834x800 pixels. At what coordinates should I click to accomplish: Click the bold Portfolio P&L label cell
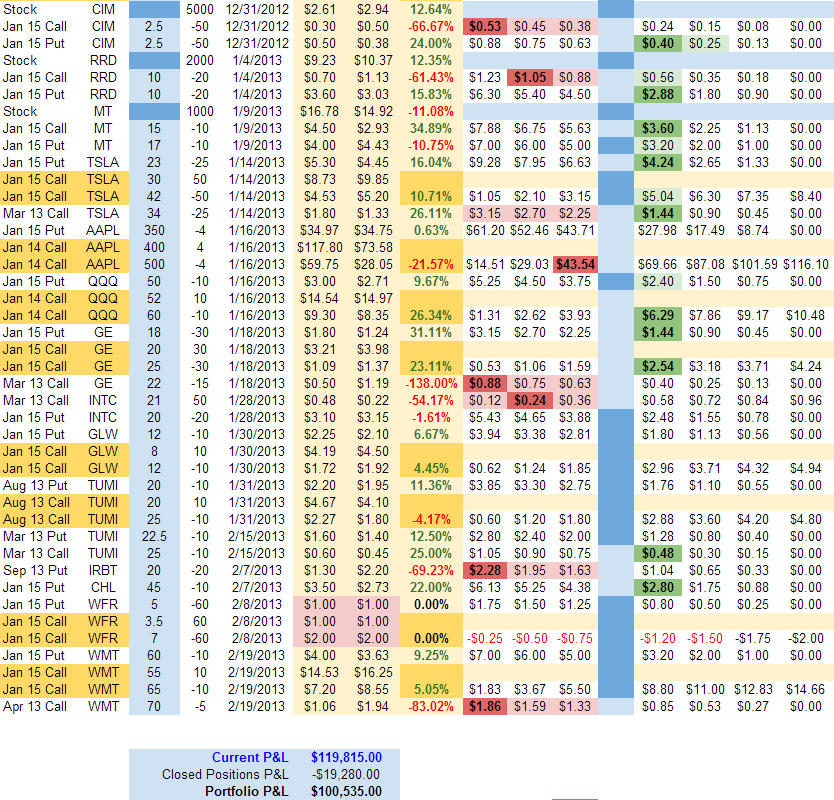(x=247, y=791)
